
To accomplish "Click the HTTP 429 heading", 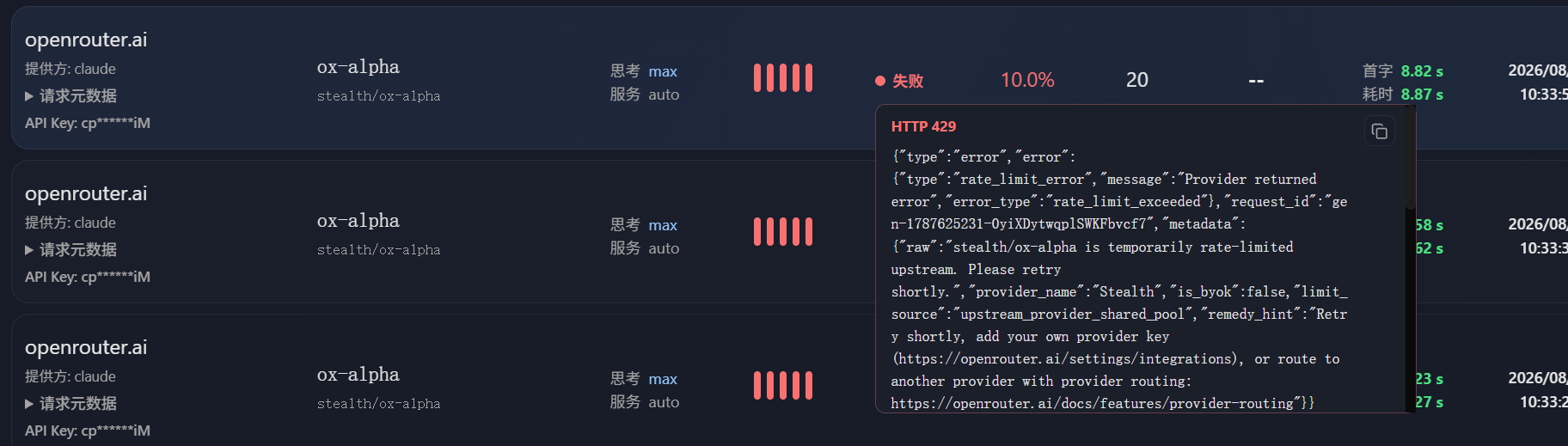I will click(923, 126).
